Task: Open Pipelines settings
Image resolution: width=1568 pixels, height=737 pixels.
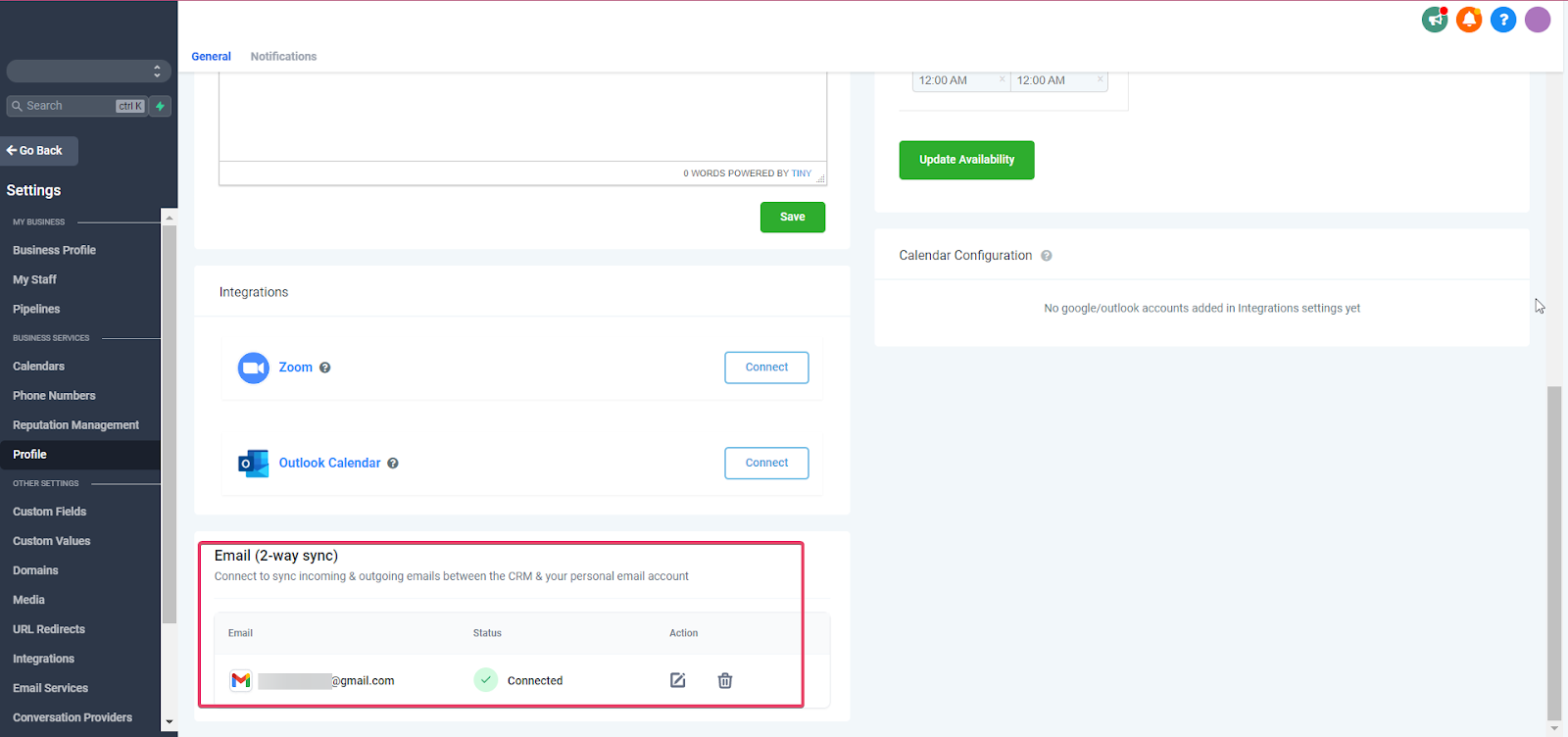Action: [x=36, y=309]
